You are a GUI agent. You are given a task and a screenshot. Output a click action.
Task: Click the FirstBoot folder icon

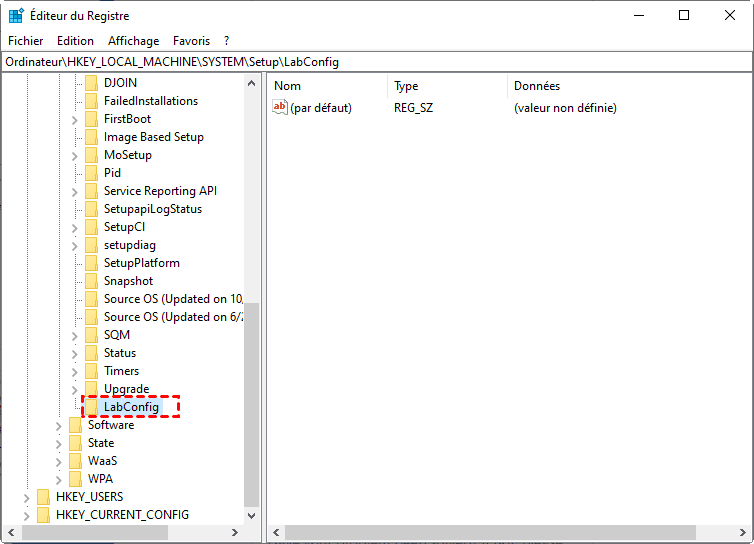point(91,119)
